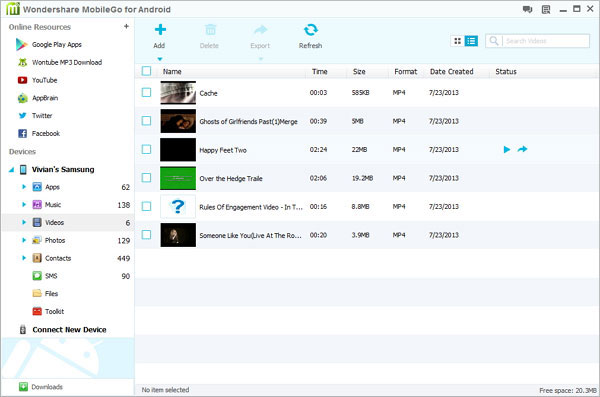Sort by Name column header
600x397 pixels.
coord(172,72)
